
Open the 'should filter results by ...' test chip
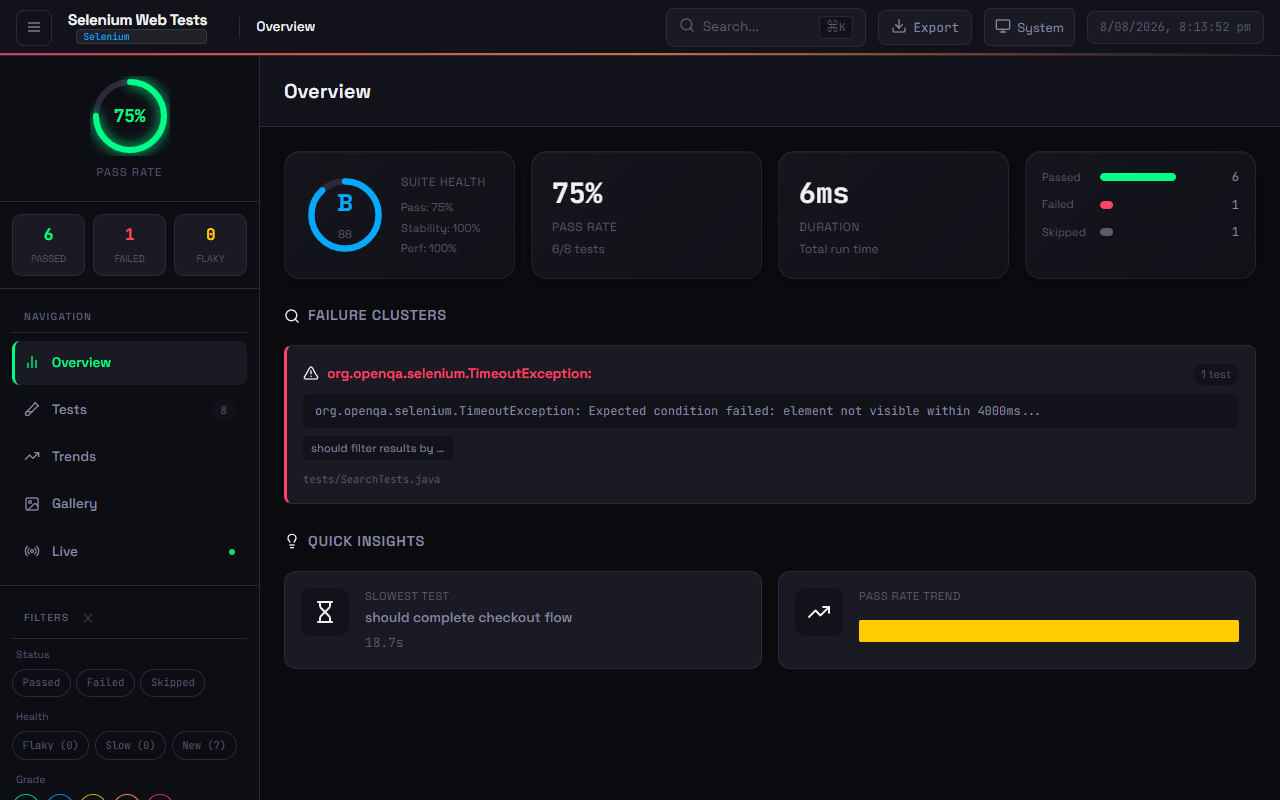pyautogui.click(x=378, y=448)
